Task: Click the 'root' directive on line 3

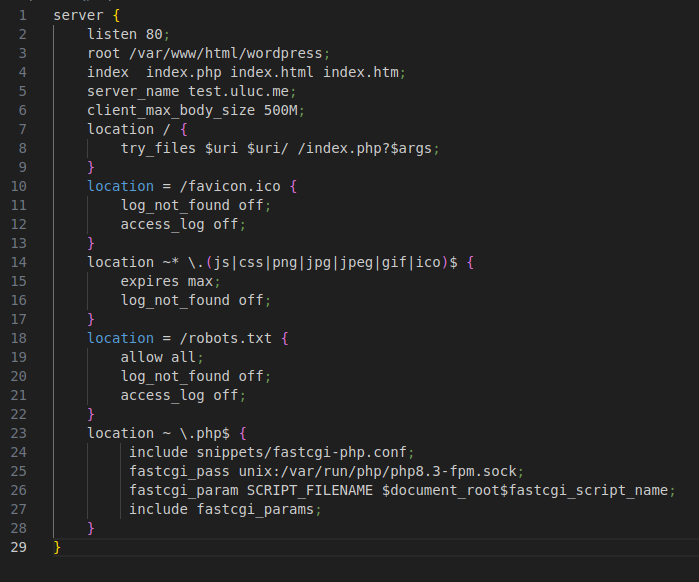Action: [103, 54]
